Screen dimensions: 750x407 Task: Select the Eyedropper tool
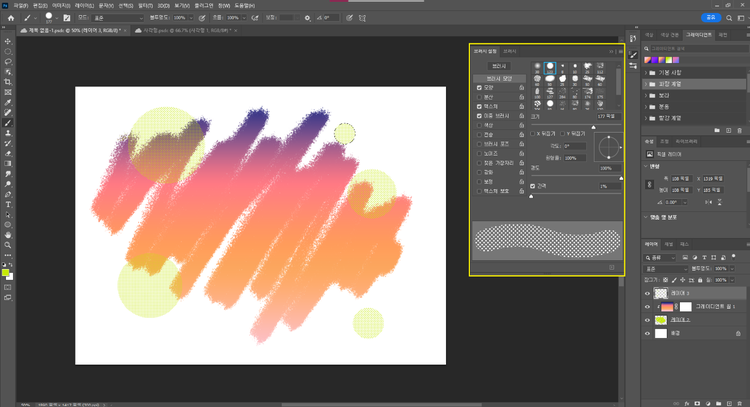[8, 103]
